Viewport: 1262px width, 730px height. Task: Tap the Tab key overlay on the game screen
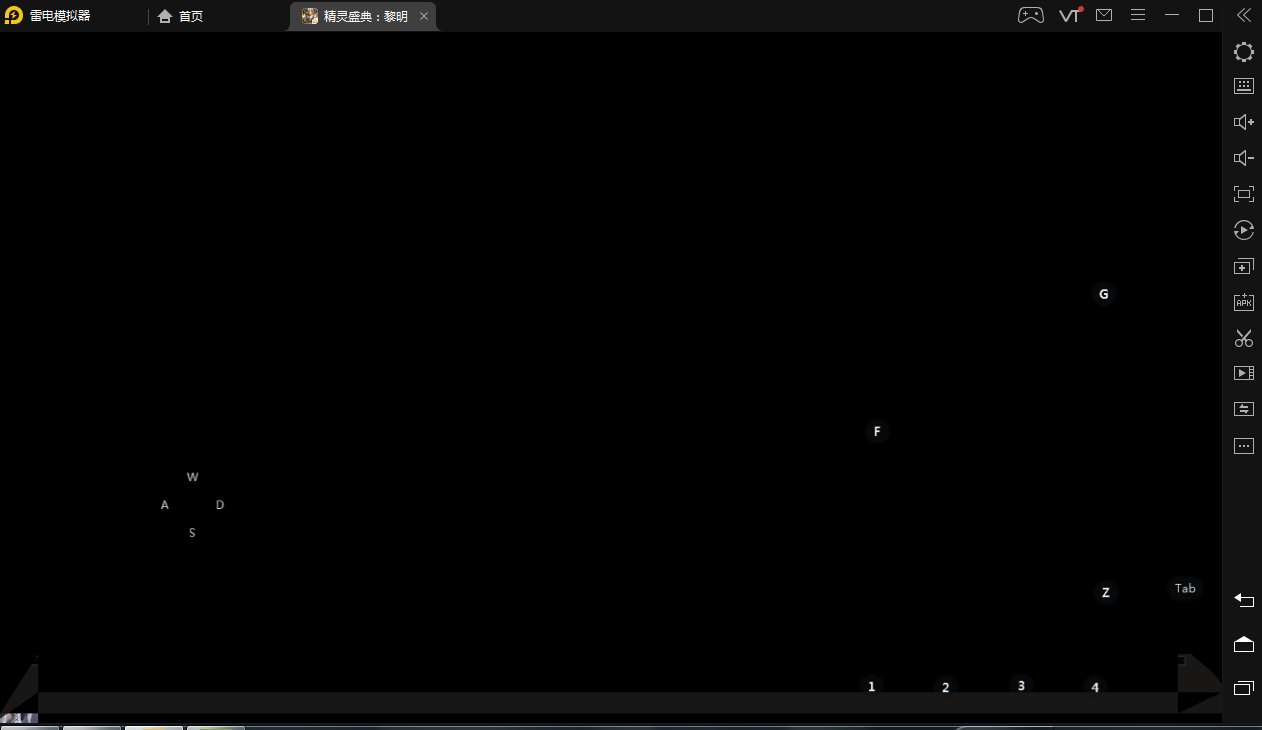[1185, 589]
